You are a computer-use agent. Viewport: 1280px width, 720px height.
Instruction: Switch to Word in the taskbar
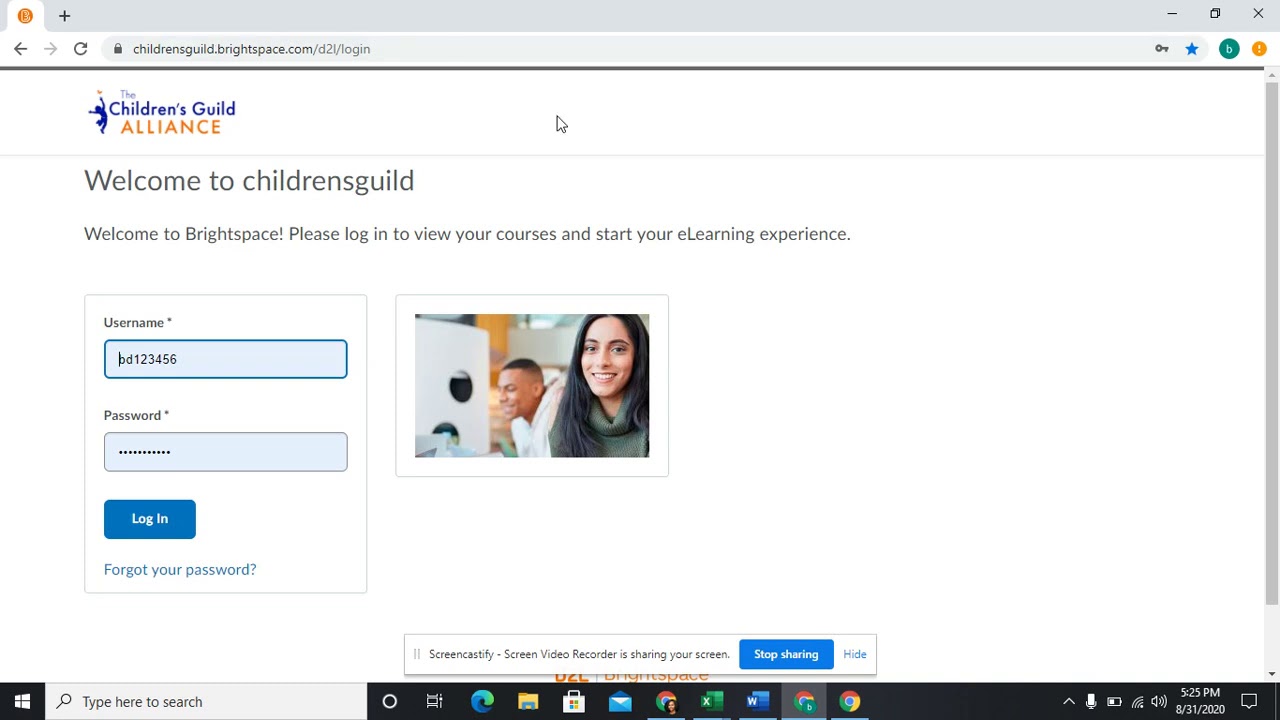[x=758, y=702]
